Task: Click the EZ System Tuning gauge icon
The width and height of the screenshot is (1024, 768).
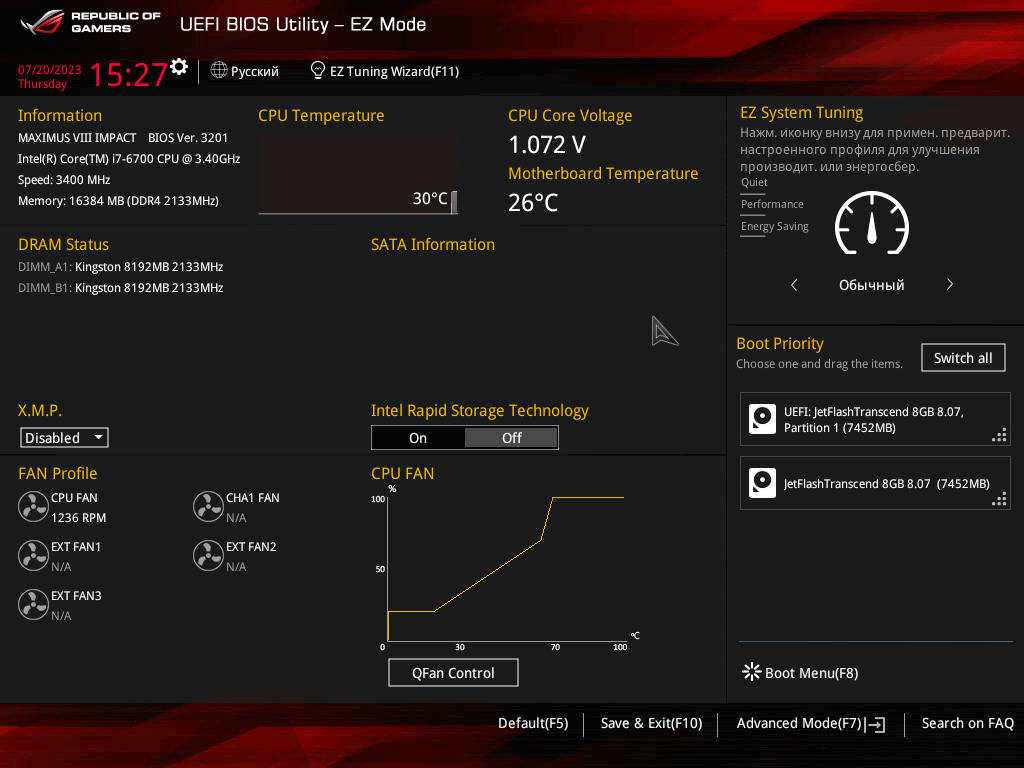Action: point(872,223)
